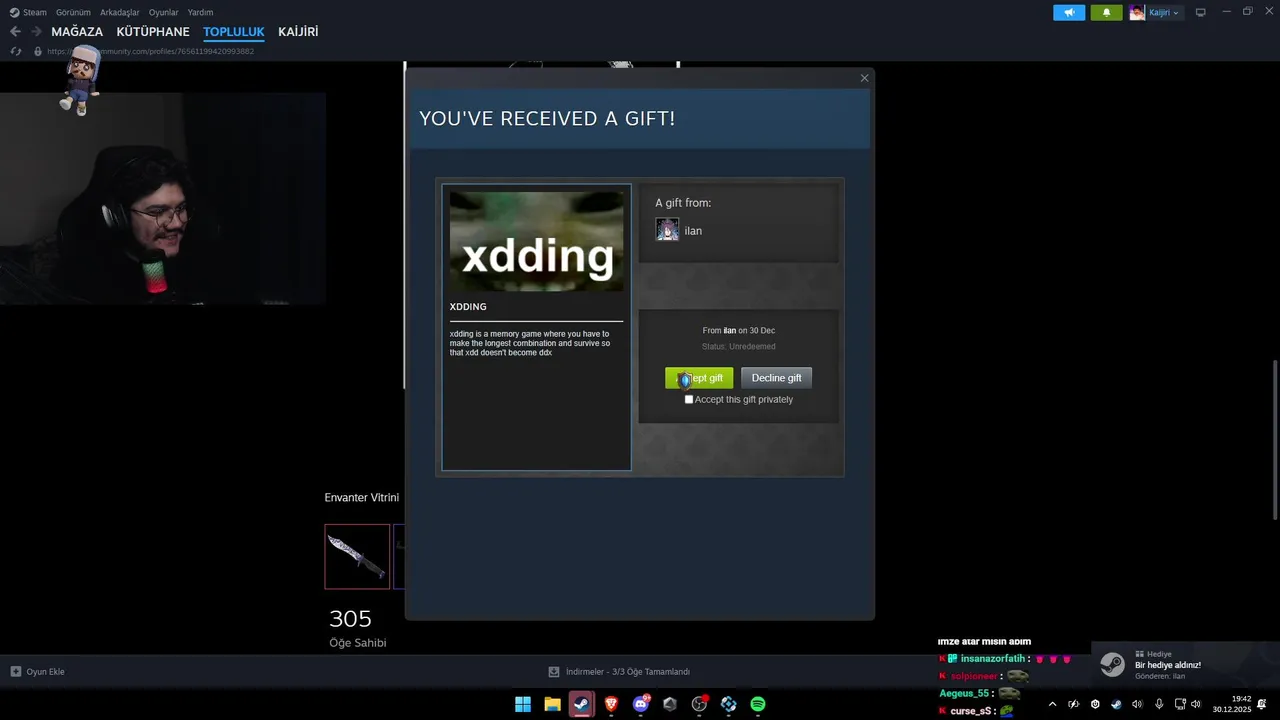Screen dimensions: 1280x720
Task: Click the gift sender's avatar next to ilan
Action: tap(667, 230)
